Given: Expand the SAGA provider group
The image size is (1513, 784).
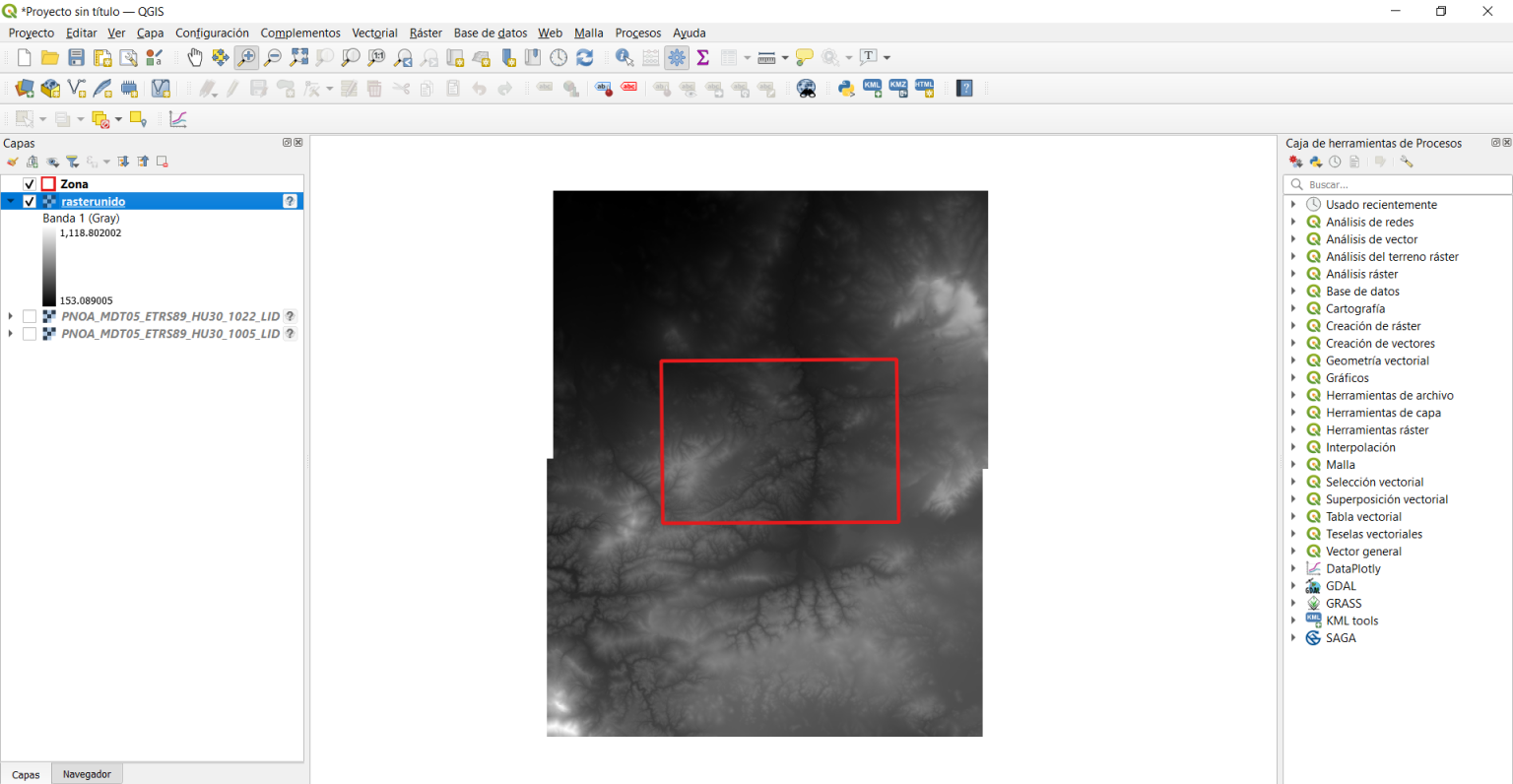Looking at the screenshot, I should click(1293, 637).
